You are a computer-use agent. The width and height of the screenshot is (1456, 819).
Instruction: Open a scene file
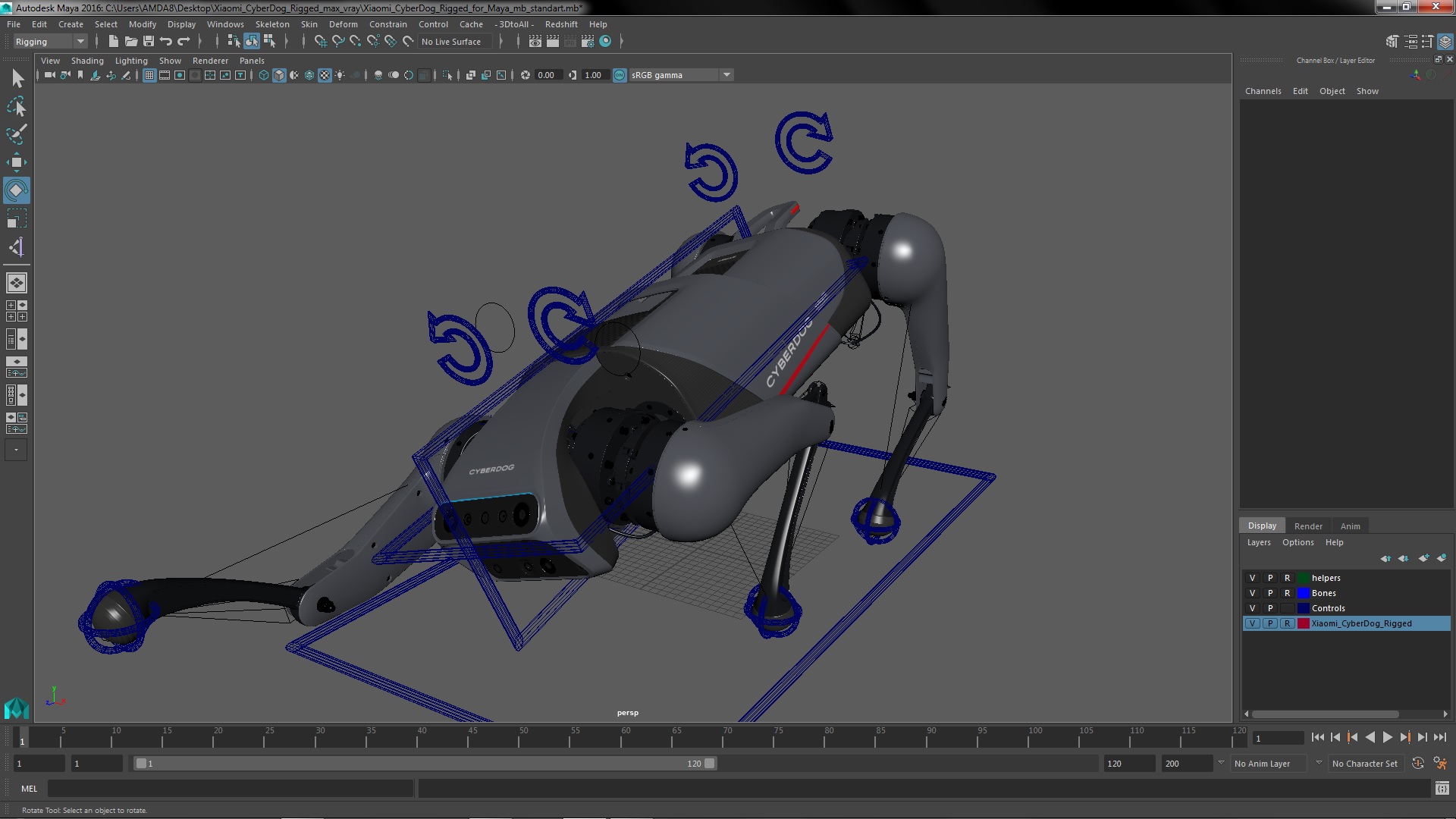tap(131, 42)
